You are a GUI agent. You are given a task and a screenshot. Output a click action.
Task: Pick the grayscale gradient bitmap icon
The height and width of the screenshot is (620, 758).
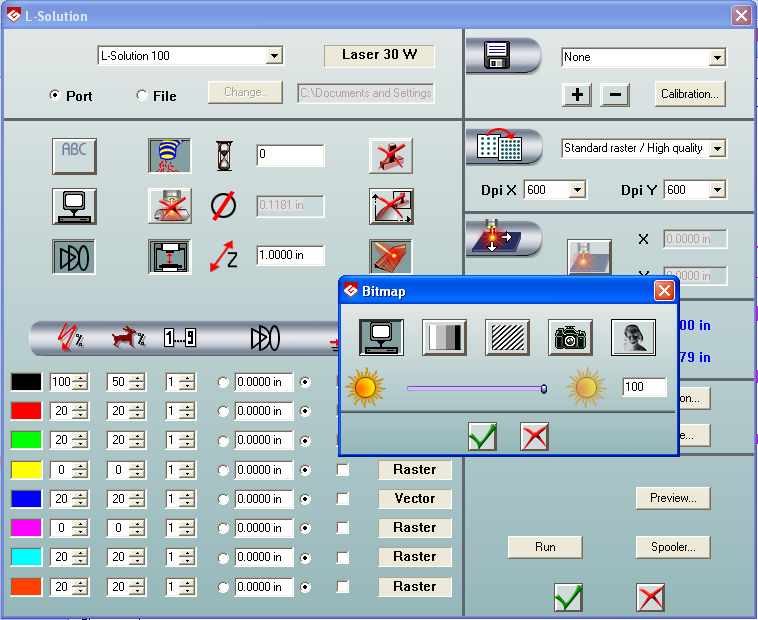(x=444, y=338)
